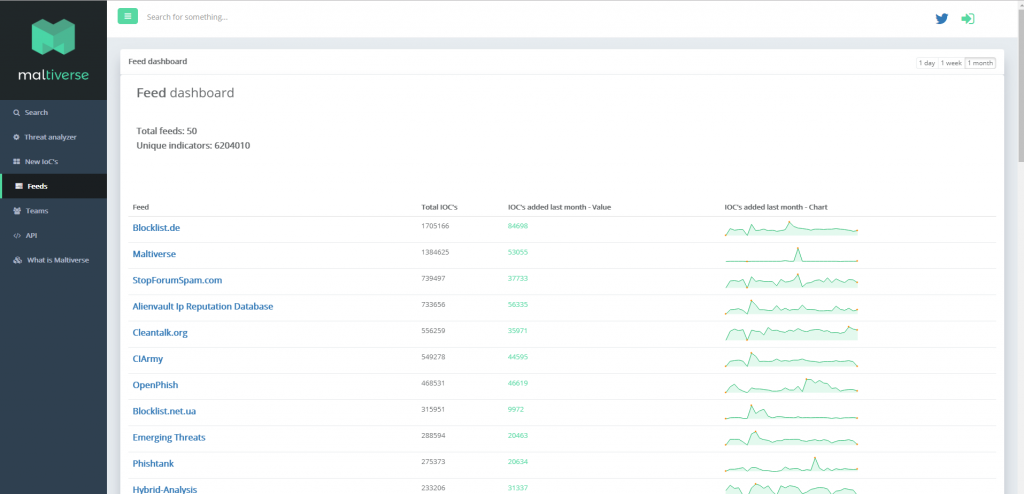This screenshot has width=1024, height=494.
Task: Open the StopForumSpam.com feed link
Action: (x=177, y=280)
